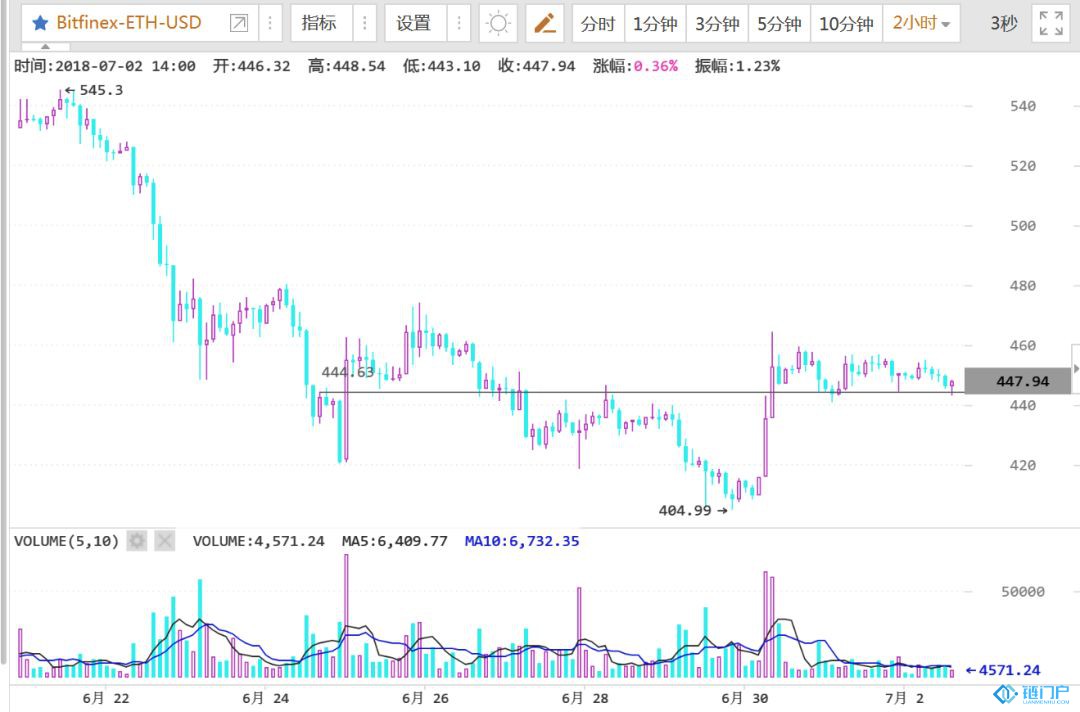Select the drawing pencil tool
1080x712 pixels.
pos(545,23)
